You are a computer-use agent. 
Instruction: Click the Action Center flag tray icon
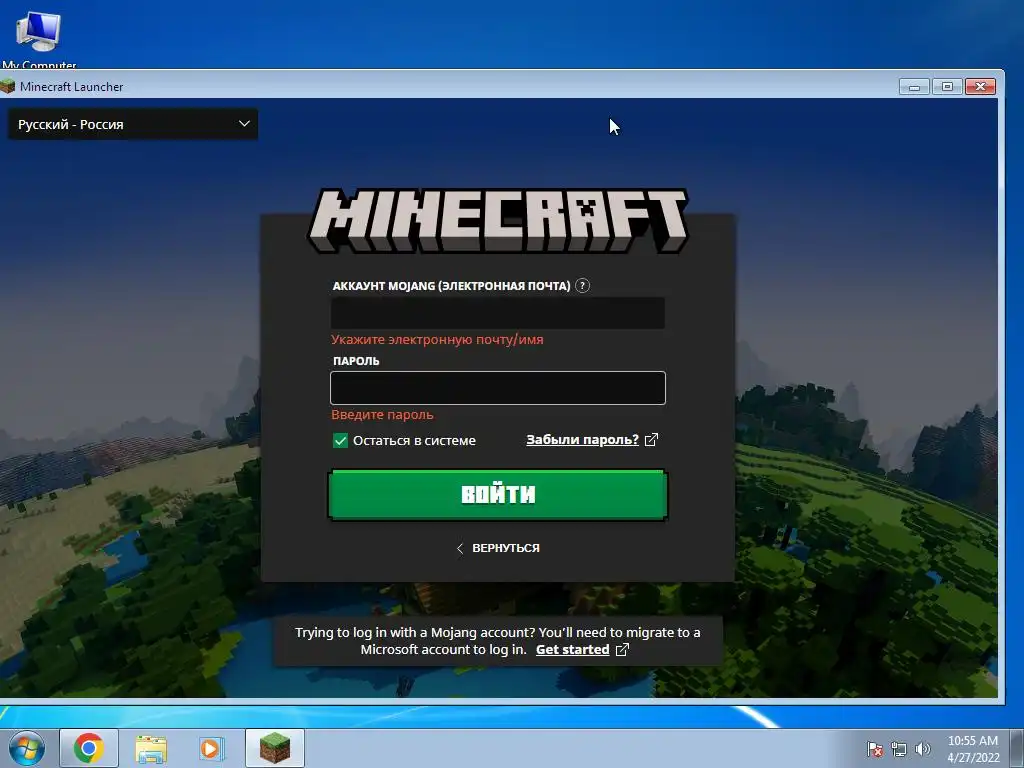(x=875, y=749)
